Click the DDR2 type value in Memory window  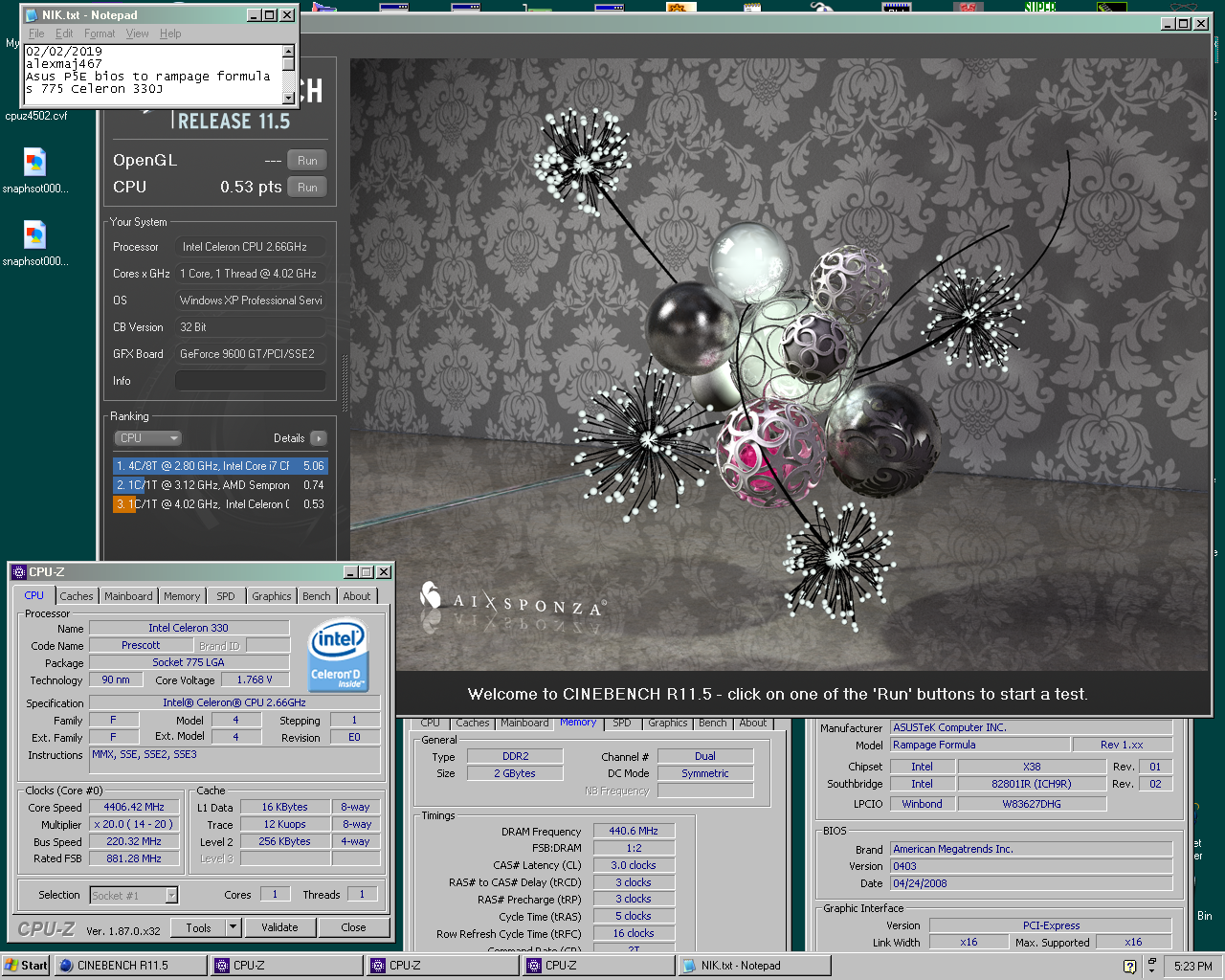515,756
